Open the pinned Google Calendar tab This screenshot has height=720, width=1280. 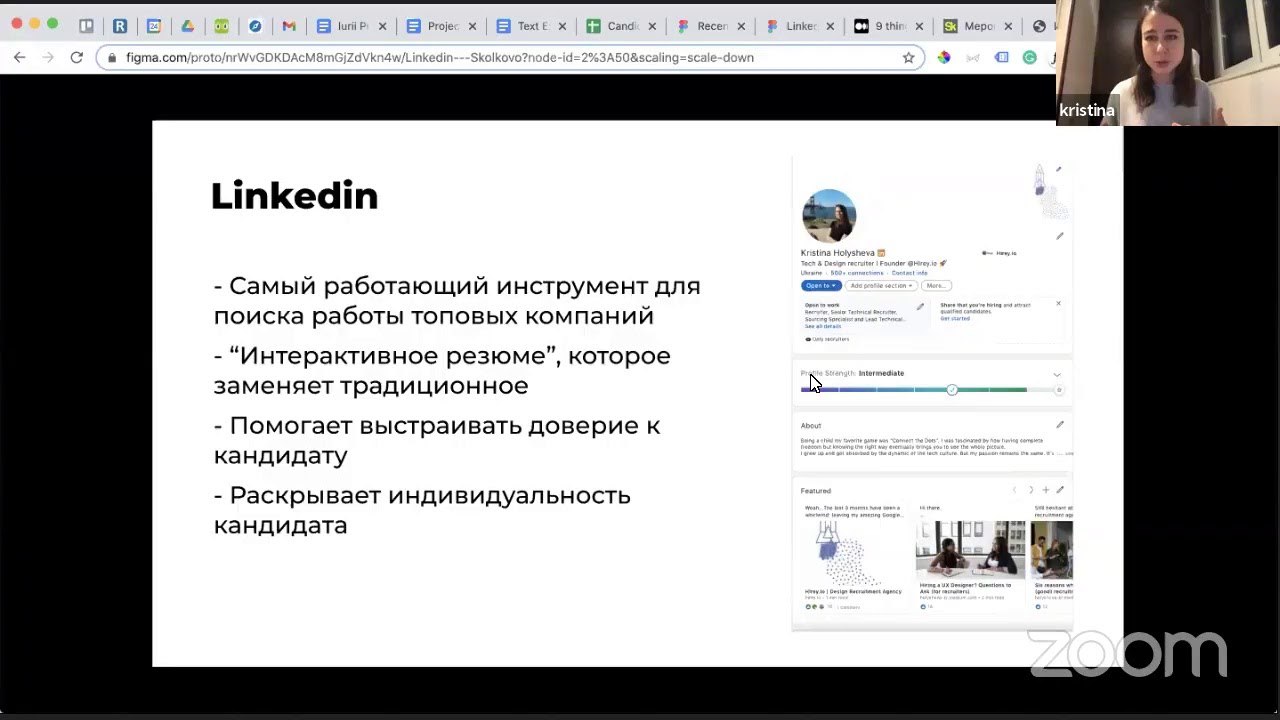point(154,27)
